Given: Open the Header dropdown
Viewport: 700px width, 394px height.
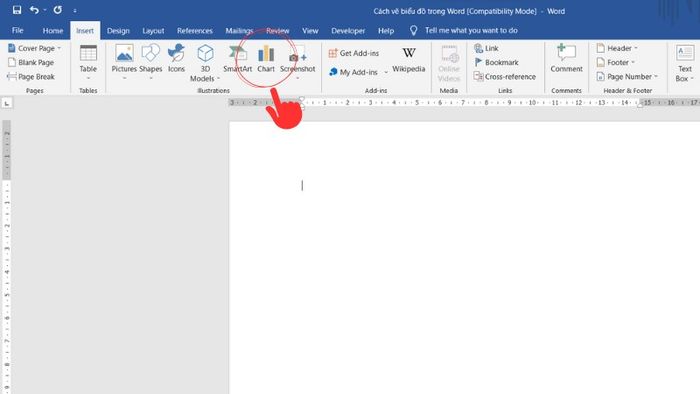Looking at the screenshot, I should [617, 48].
